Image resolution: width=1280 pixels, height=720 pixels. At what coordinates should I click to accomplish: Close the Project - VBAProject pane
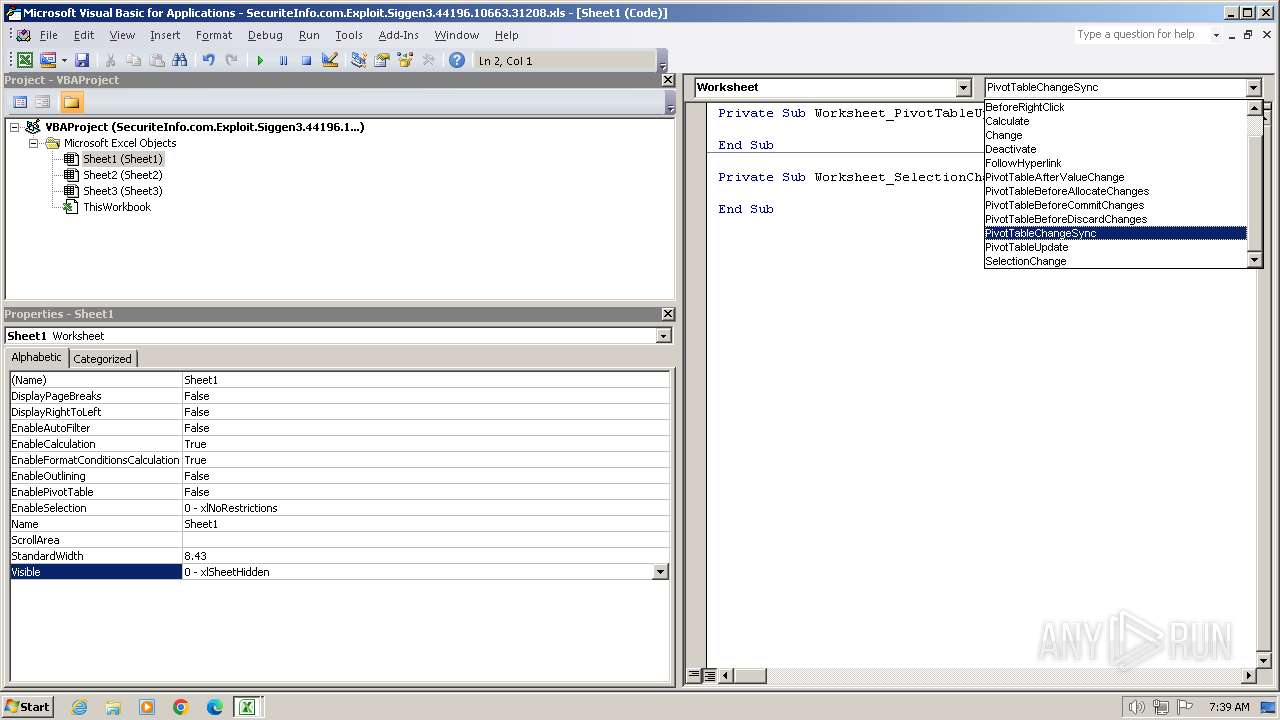(x=668, y=80)
